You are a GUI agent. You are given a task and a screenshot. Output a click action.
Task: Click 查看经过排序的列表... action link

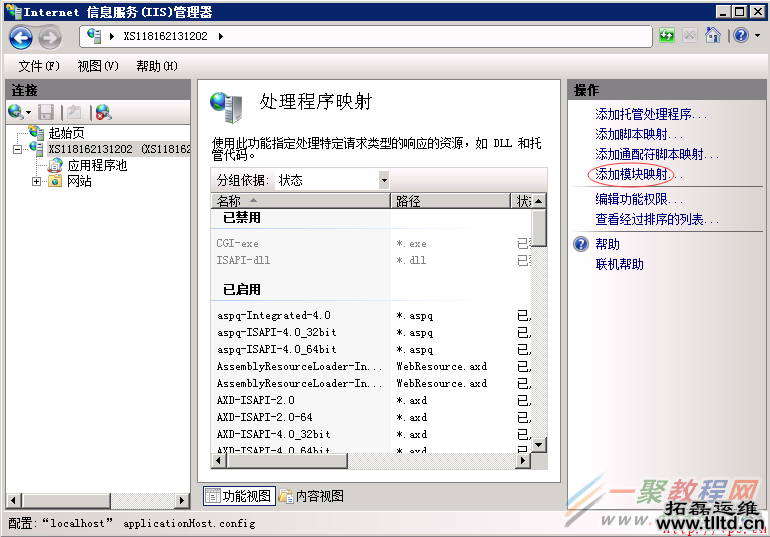657,219
